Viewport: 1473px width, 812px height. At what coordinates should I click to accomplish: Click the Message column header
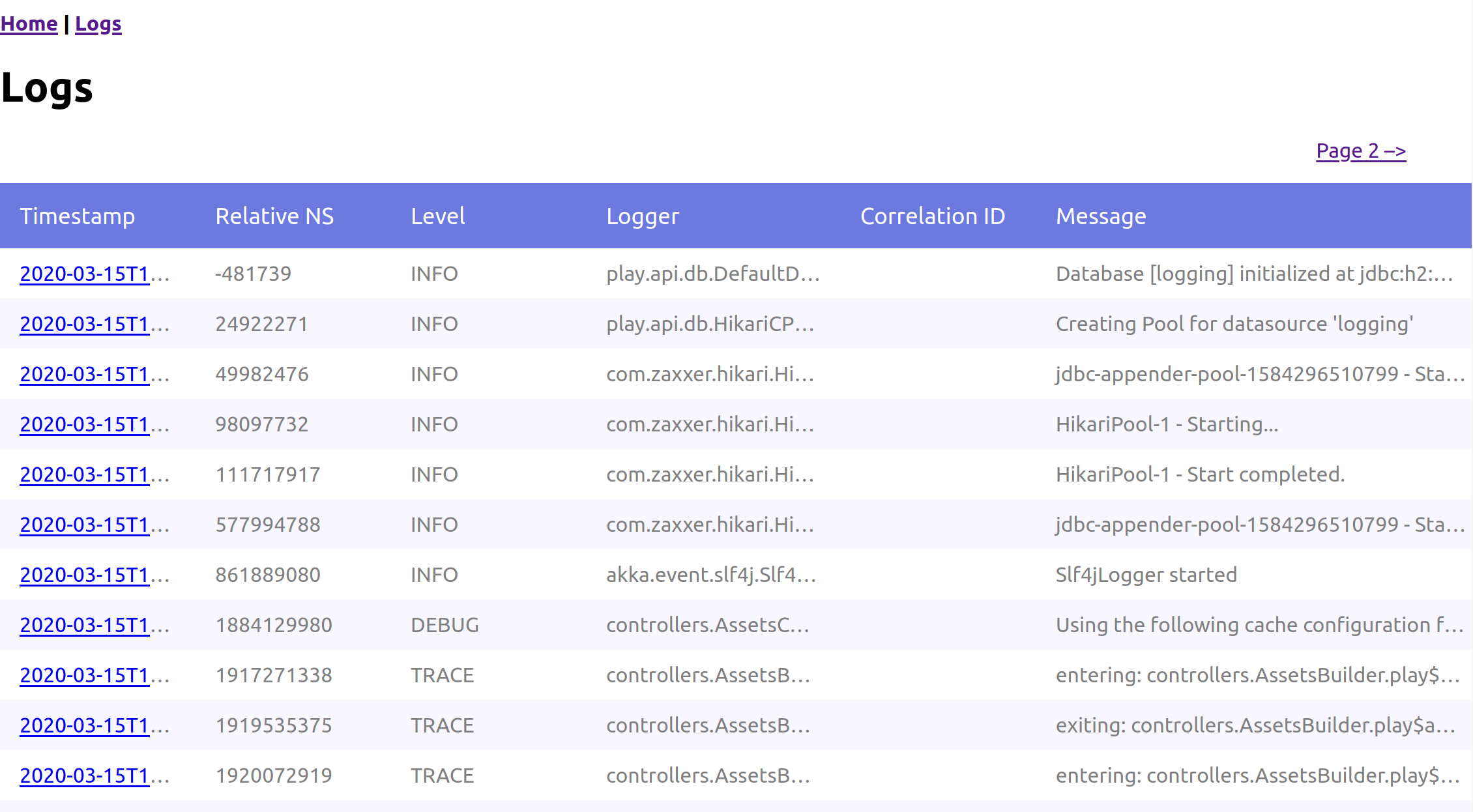point(1101,216)
